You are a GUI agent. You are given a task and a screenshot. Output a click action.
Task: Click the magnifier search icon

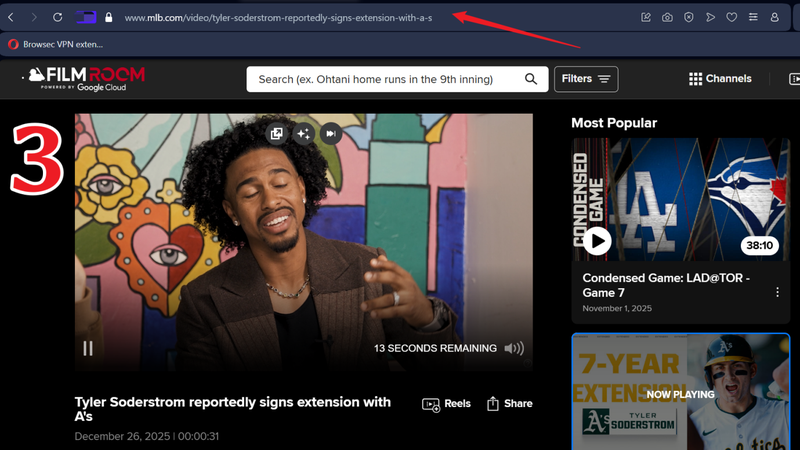pos(531,79)
